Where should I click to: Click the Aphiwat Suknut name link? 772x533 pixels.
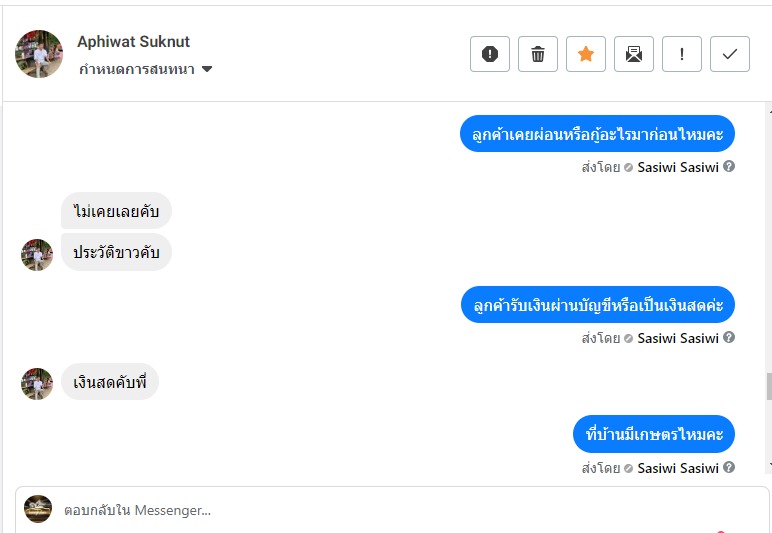pos(133,42)
